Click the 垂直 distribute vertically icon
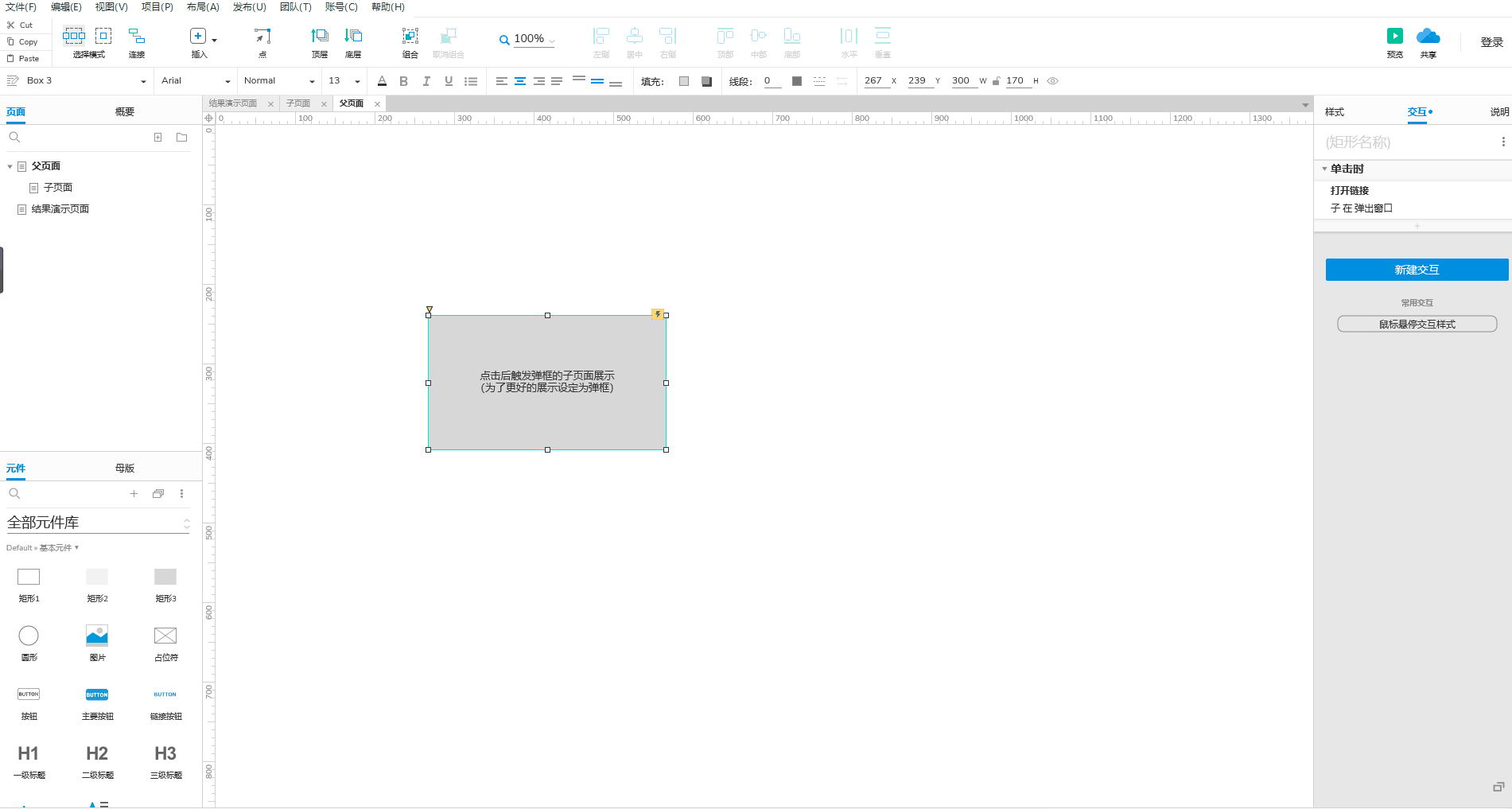This screenshot has width=1512, height=809. pos(883,36)
